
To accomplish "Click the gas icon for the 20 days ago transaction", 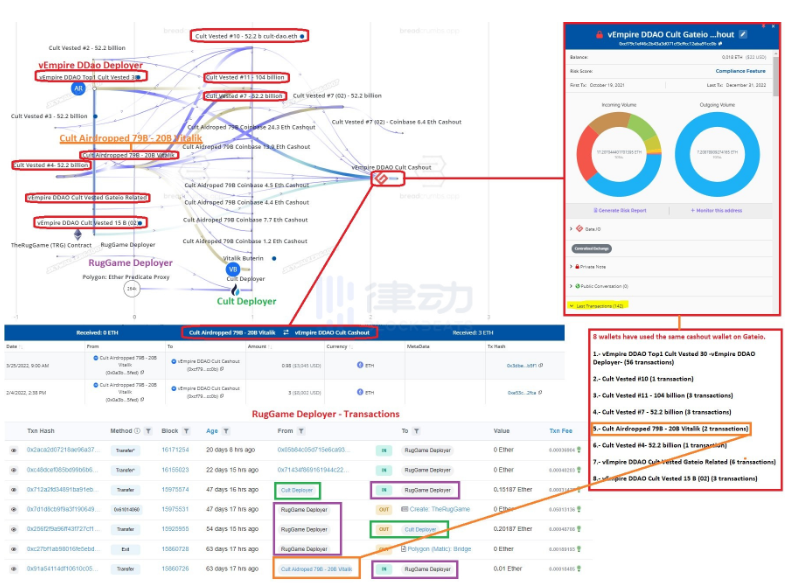I will [x=579, y=450].
